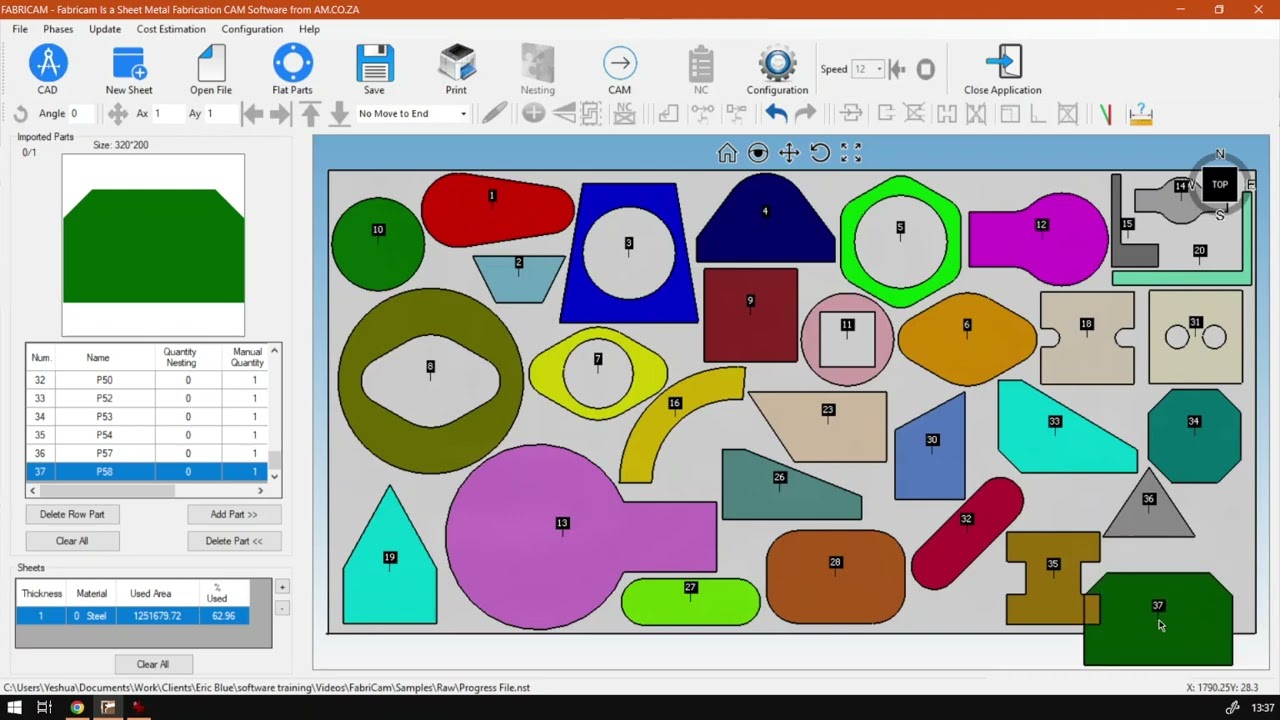Click the circular rotate-view icon above the sheet
1280x720 pixels.
[x=820, y=153]
